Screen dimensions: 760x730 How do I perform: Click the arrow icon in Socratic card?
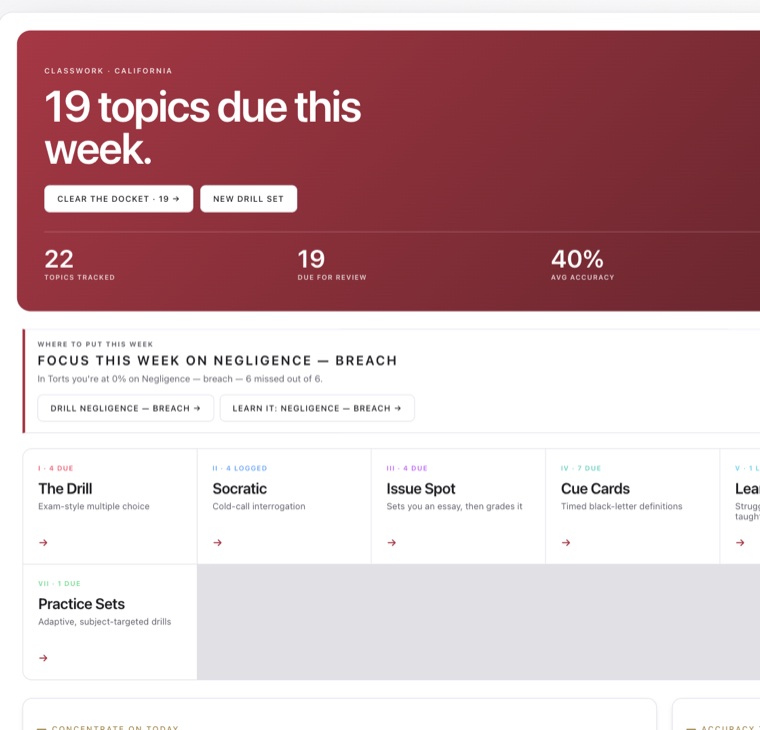218,542
